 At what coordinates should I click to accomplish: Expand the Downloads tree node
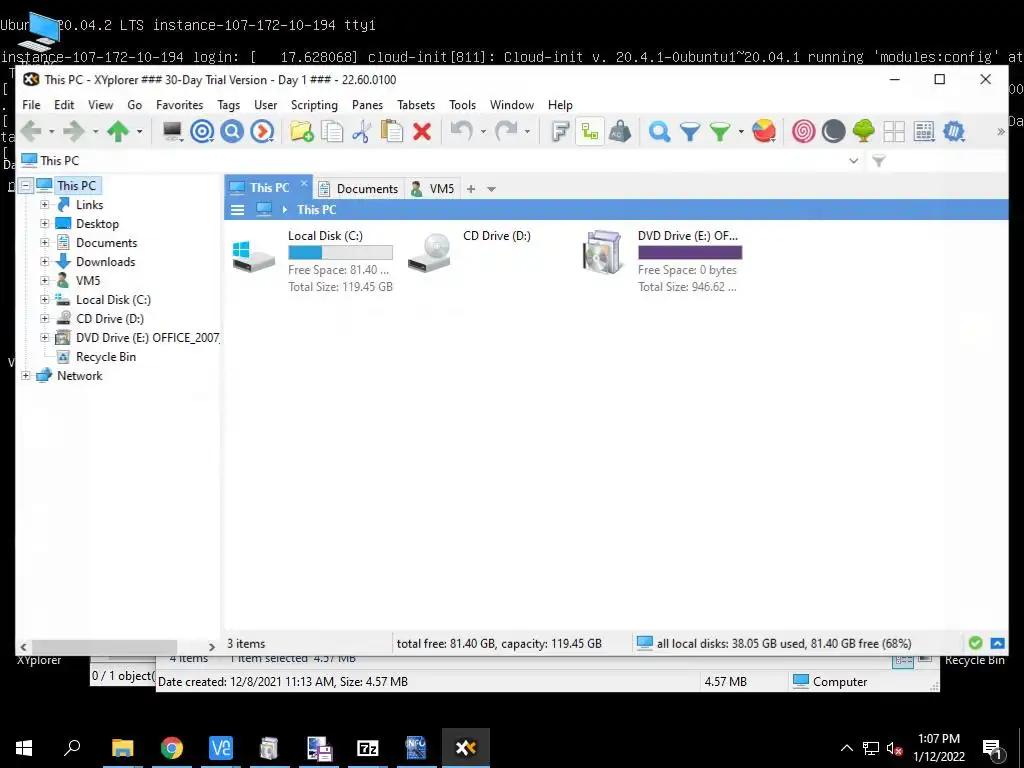(x=44, y=261)
